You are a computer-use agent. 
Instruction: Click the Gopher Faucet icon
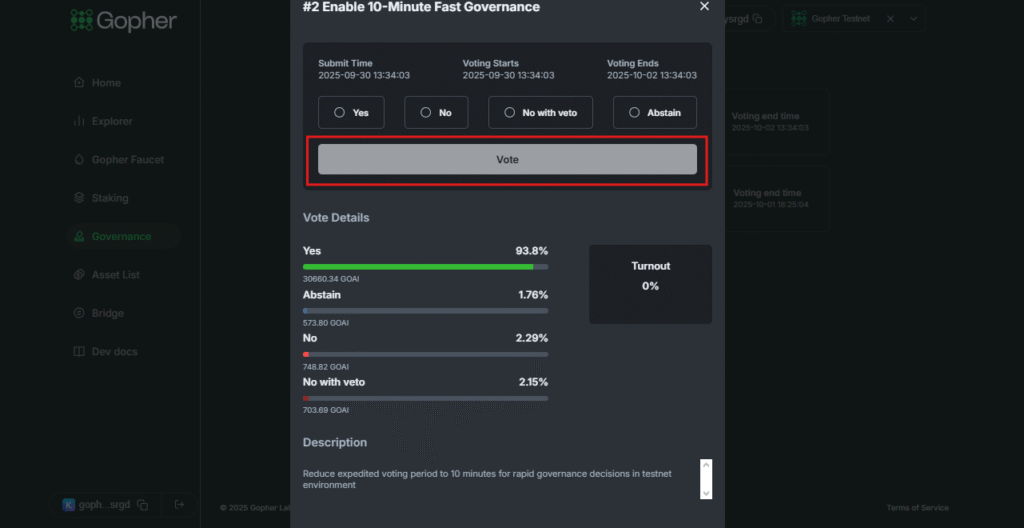pos(79,160)
